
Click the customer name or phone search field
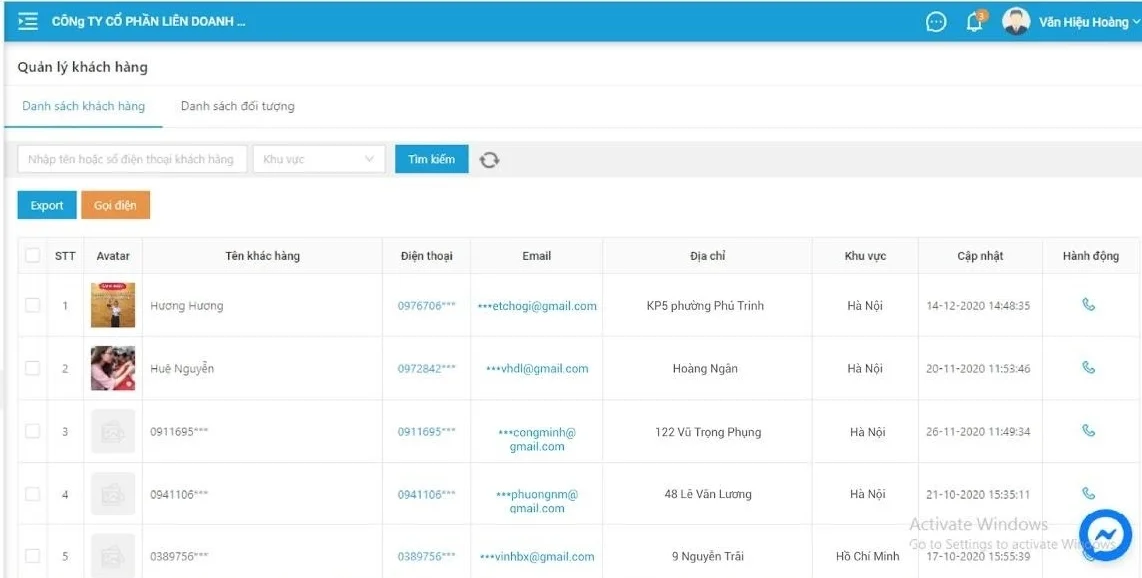pyautogui.click(x=132, y=159)
